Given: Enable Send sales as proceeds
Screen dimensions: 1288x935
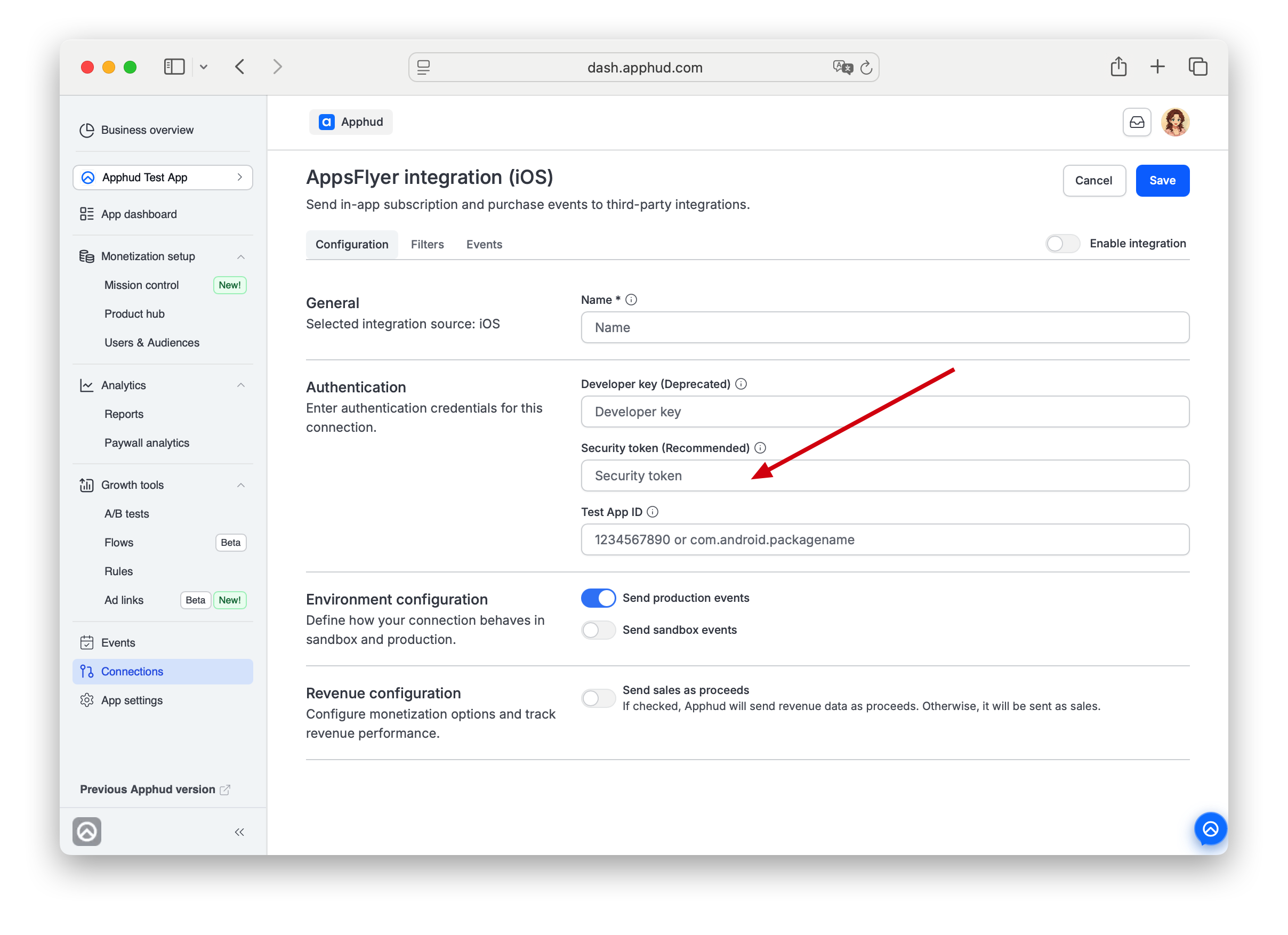Looking at the screenshot, I should [598, 698].
